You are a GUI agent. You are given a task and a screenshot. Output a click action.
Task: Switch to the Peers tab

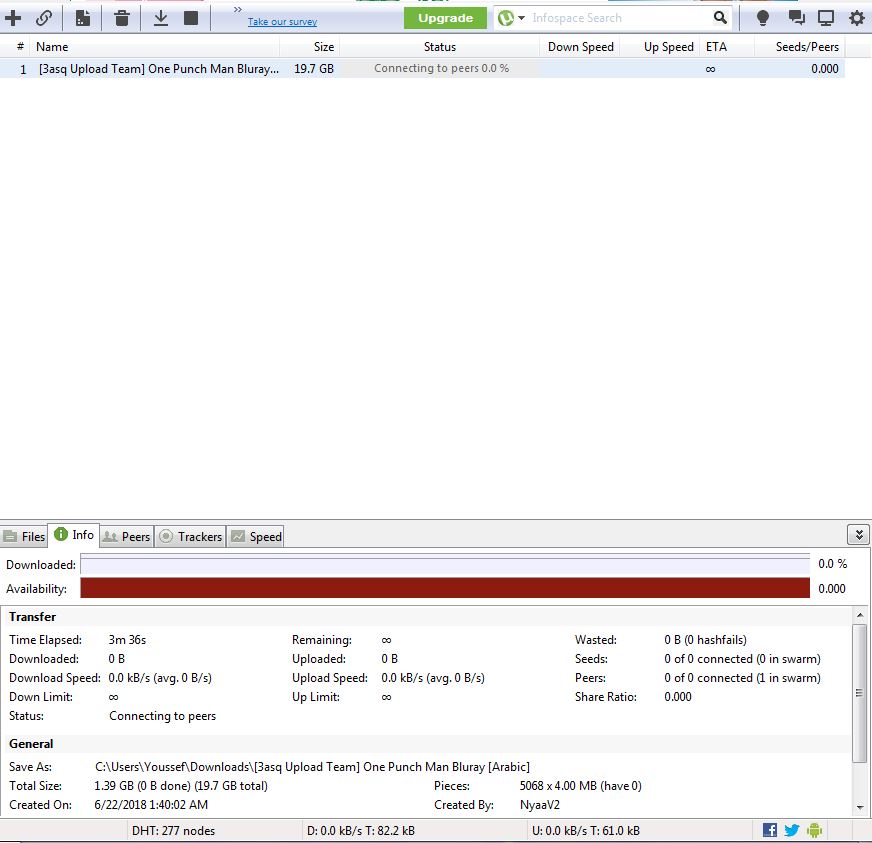coord(127,537)
